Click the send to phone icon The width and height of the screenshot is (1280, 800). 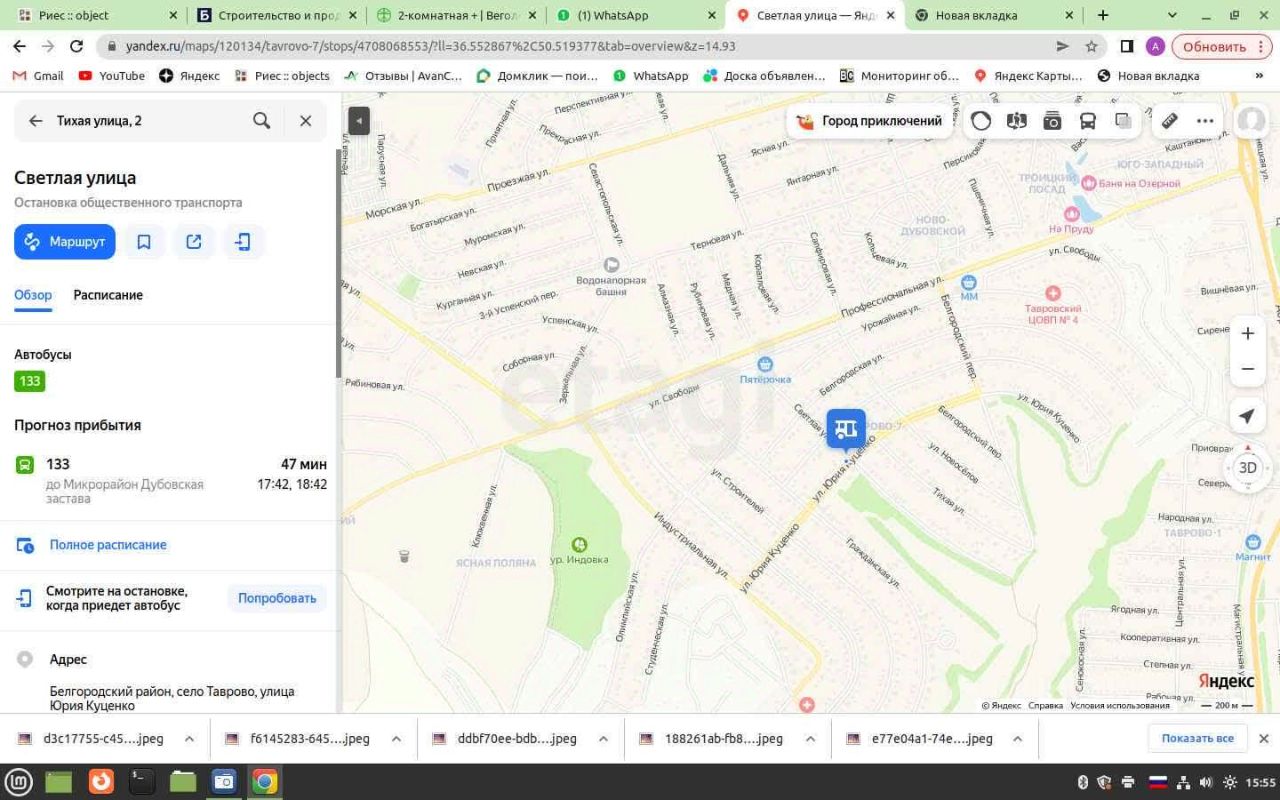tap(243, 242)
